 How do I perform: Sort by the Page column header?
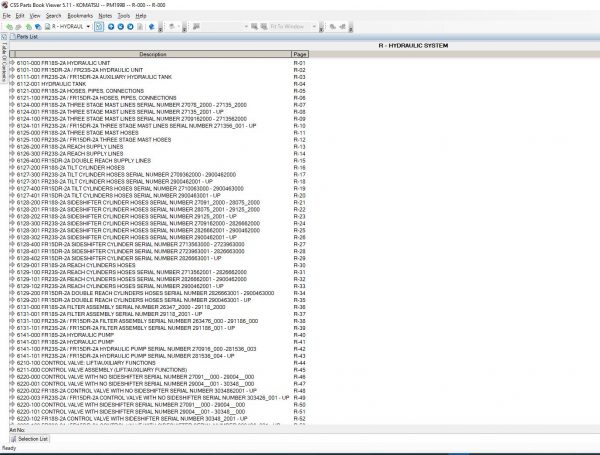click(300, 54)
